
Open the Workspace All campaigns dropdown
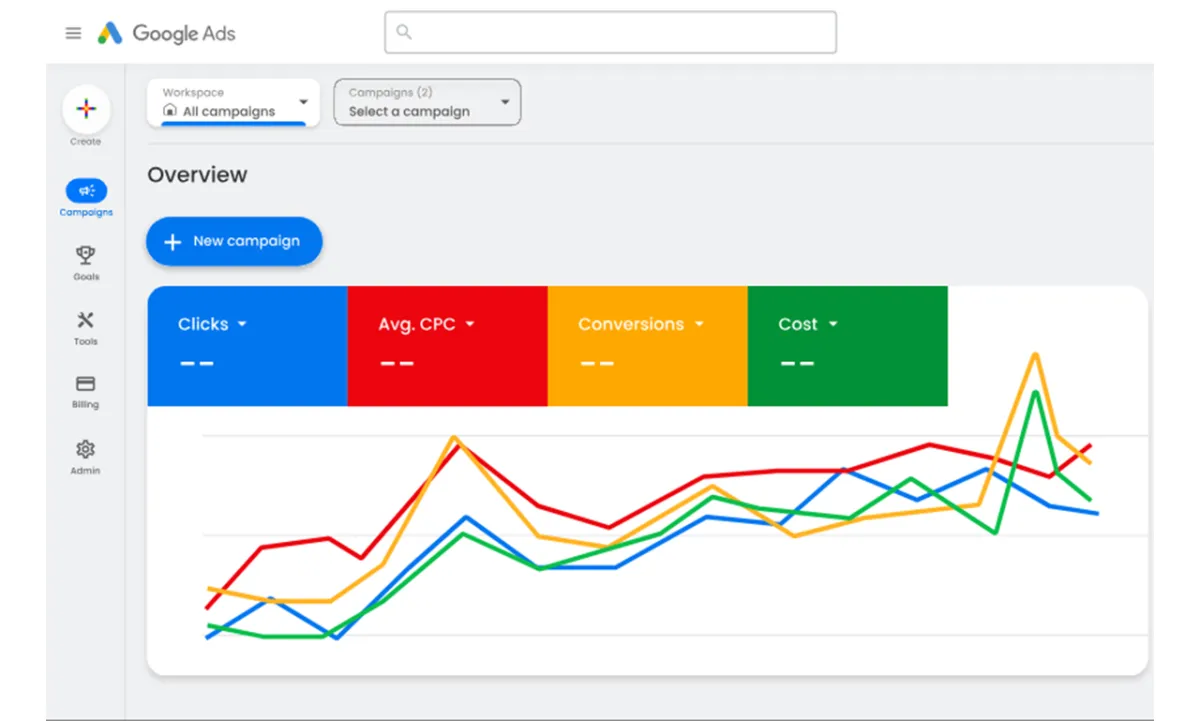click(x=233, y=103)
